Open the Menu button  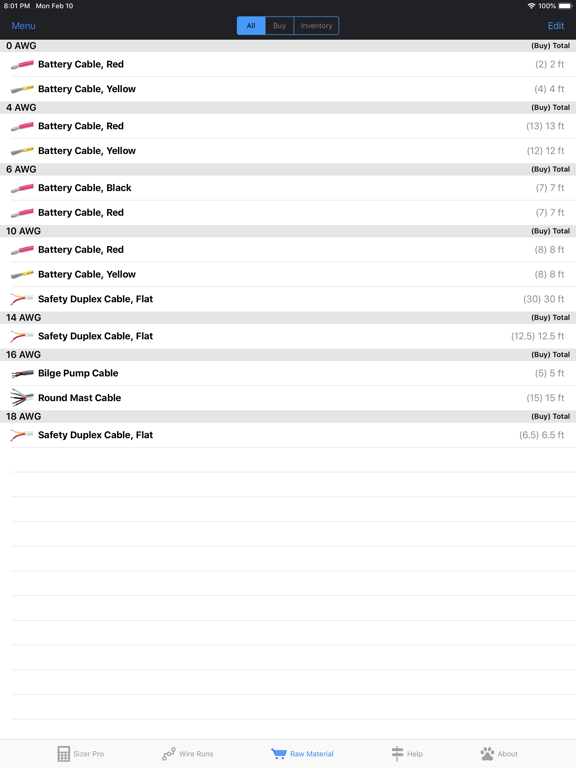click(x=24, y=25)
